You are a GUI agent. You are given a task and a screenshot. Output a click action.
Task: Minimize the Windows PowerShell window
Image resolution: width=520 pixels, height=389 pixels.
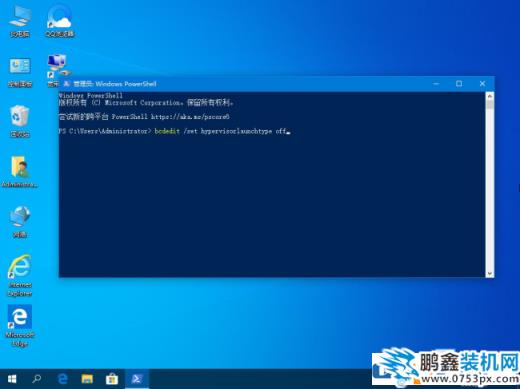tap(436, 84)
